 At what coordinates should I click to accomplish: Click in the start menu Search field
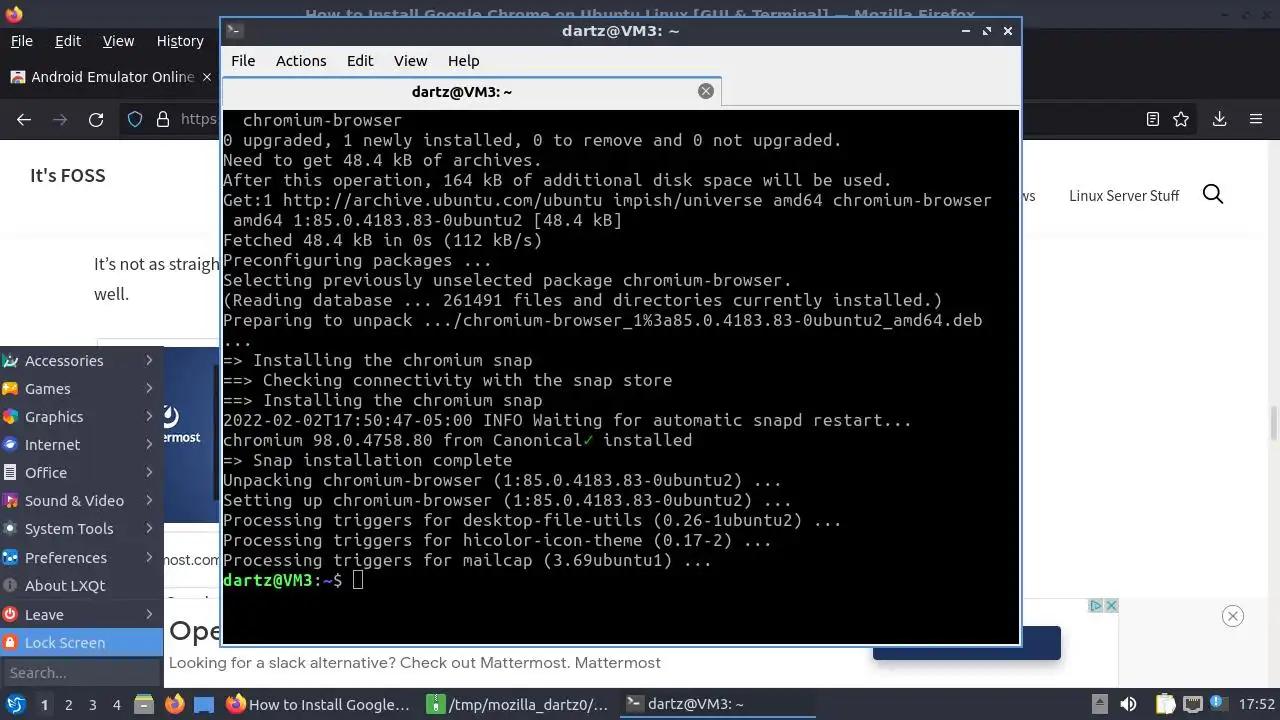tap(80, 672)
